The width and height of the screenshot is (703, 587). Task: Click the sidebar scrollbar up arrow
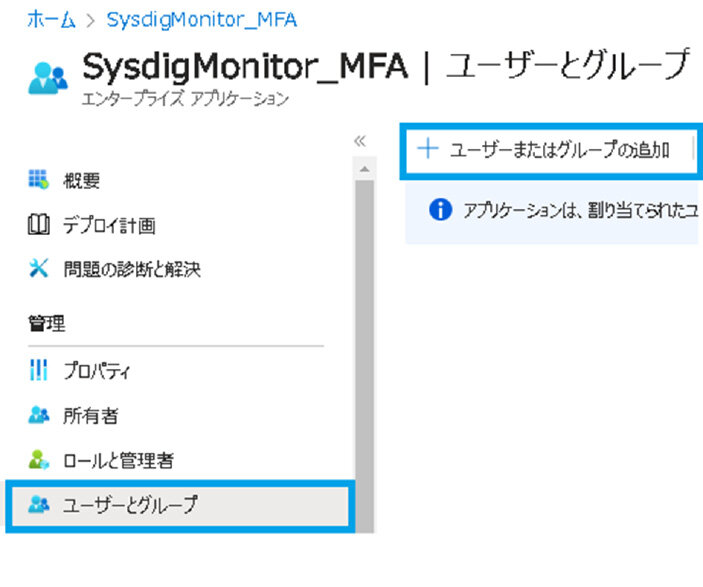(364, 171)
